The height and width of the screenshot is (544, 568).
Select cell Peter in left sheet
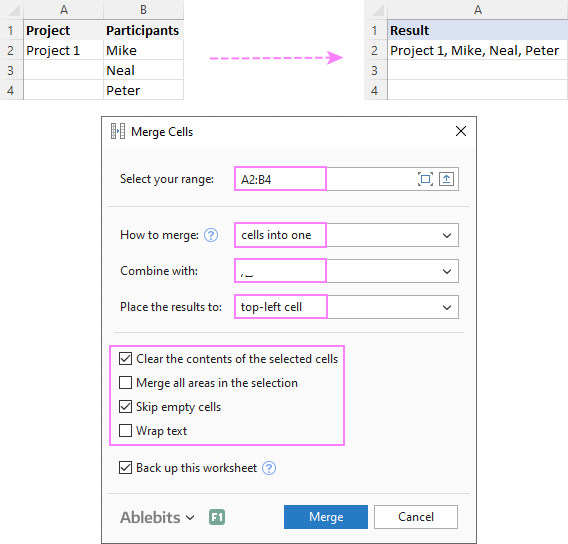[143, 90]
